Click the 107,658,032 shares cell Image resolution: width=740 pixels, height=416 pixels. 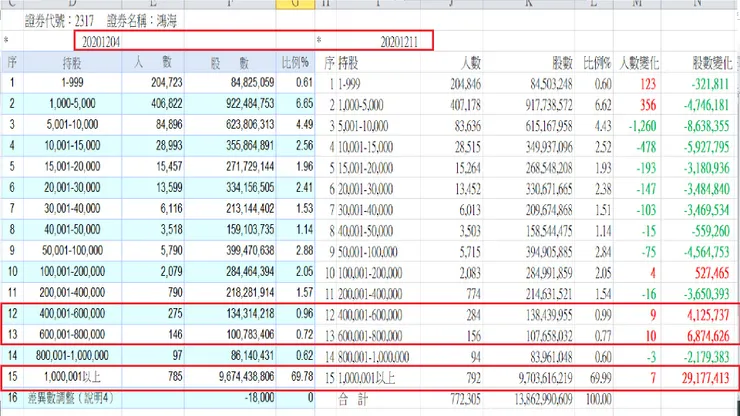549,336
